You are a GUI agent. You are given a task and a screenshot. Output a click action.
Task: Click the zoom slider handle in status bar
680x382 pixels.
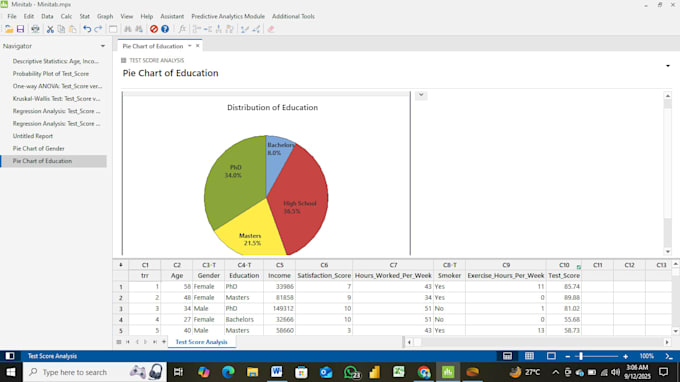point(581,356)
